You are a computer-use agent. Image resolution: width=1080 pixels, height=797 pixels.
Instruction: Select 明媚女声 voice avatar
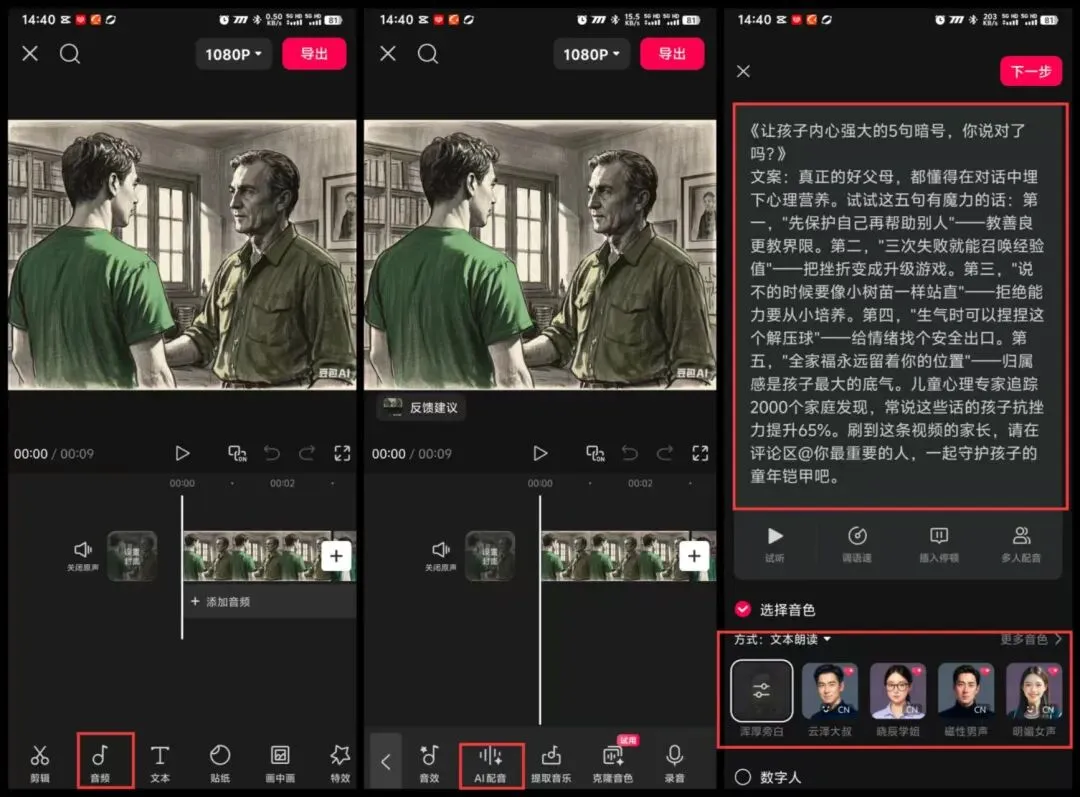[x=1034, y=691]
